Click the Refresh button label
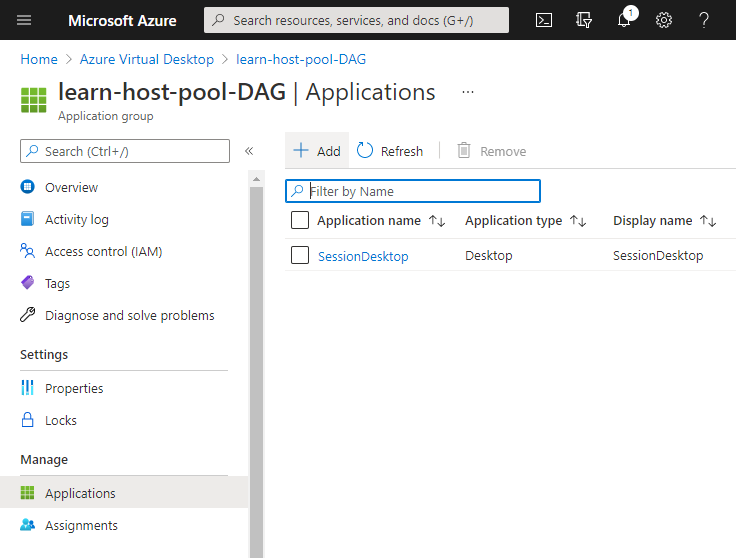Viewport: 736px width, 558px height. (x=402, y=151)
